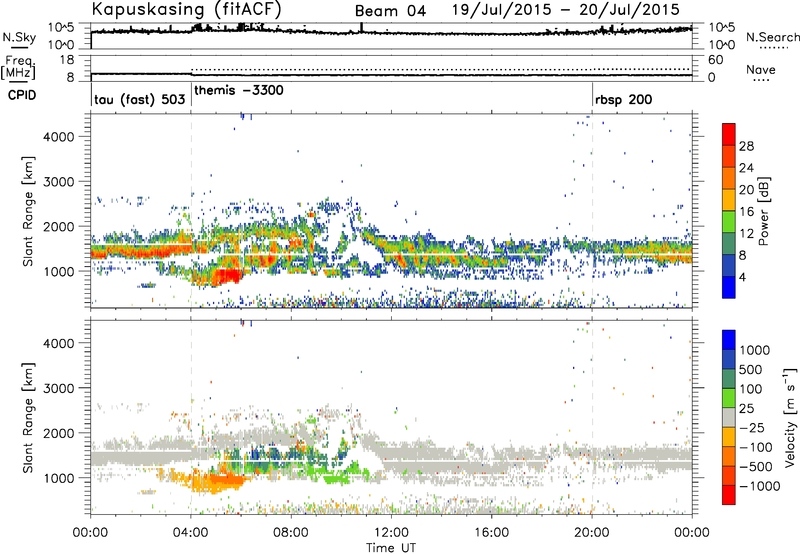Viewport: 800px width, 554px height.
Task: Click the '4000' tick of the power panel
Action: point(58,137)
